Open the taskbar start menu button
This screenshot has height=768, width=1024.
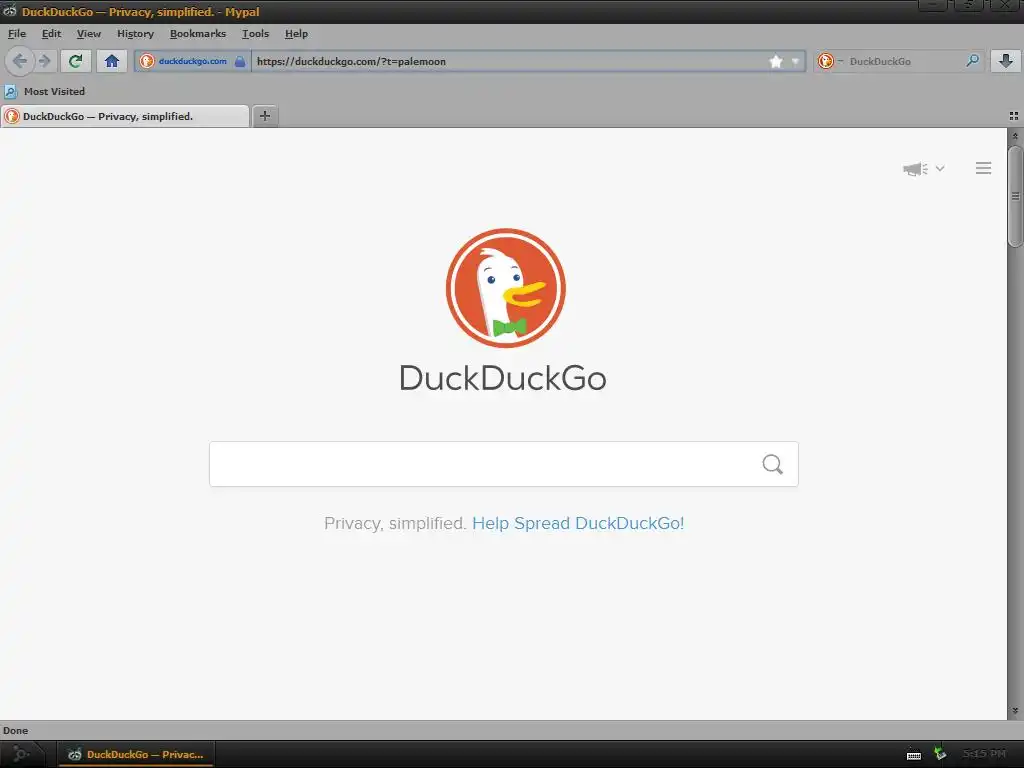[22, 754]
